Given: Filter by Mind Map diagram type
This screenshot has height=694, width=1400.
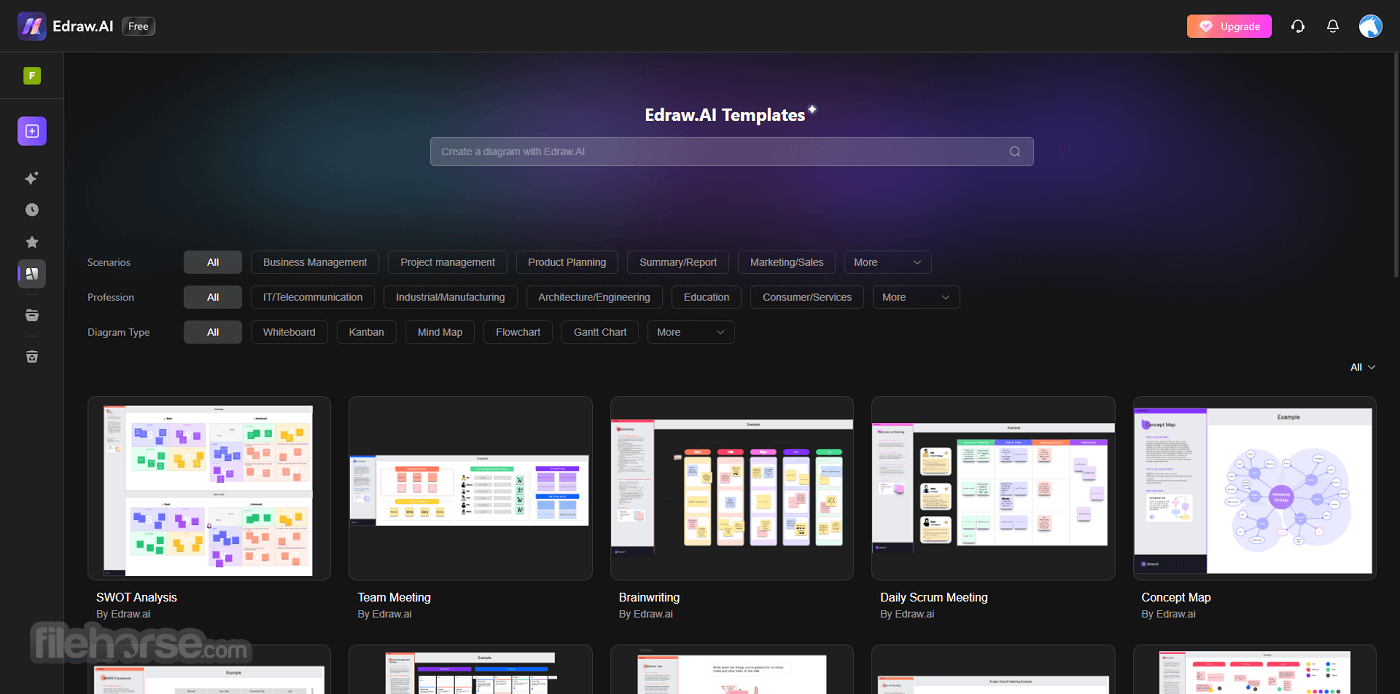Looking at the screenshot, I should [440, 332].
